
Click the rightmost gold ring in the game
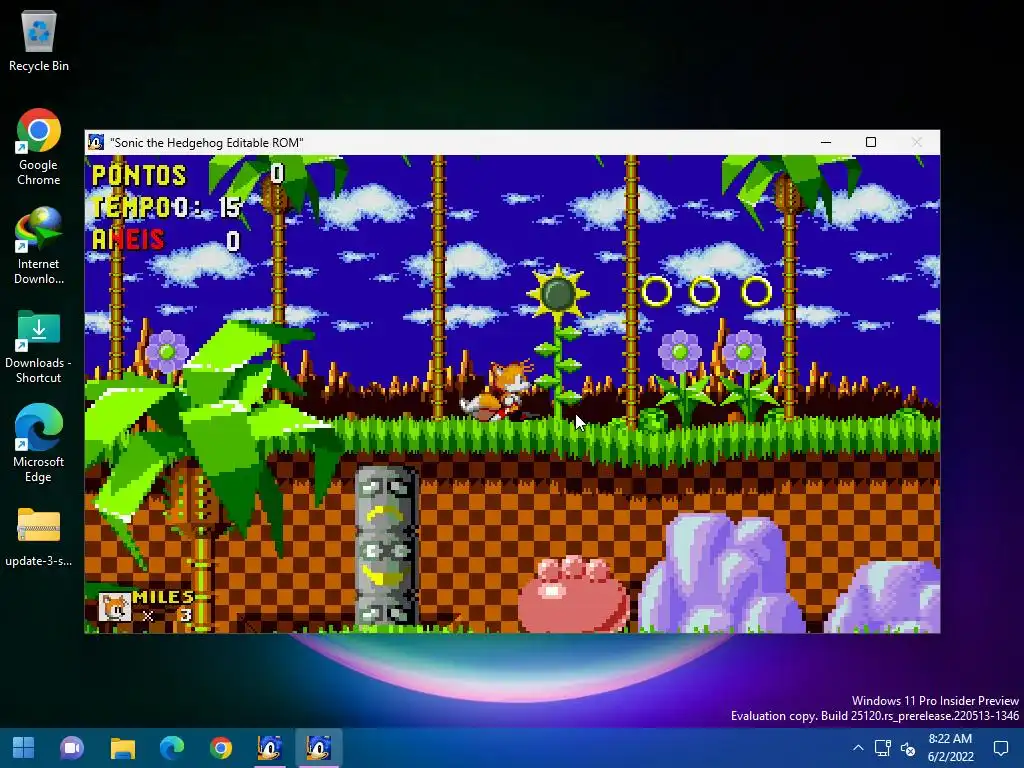756,291
